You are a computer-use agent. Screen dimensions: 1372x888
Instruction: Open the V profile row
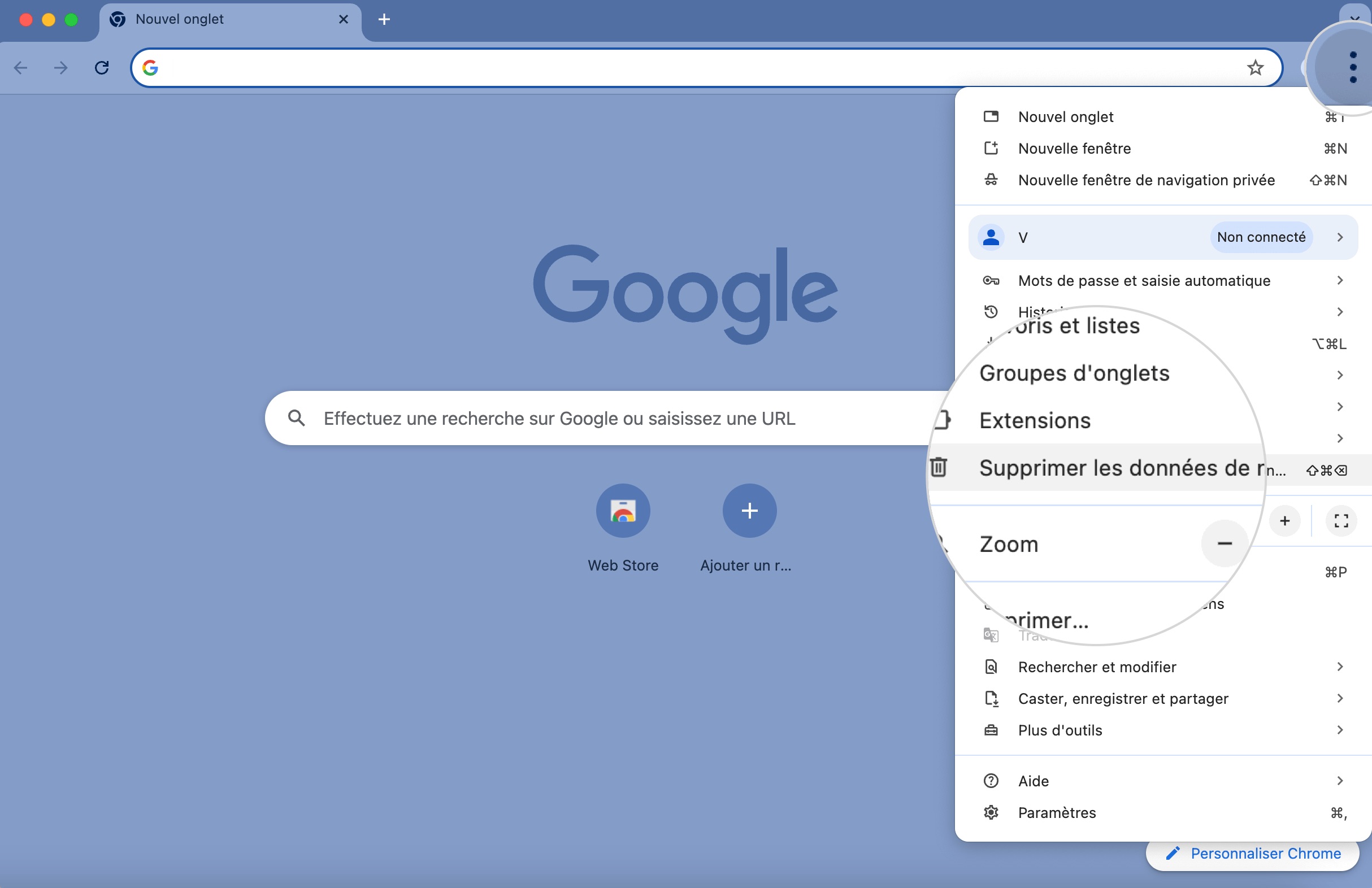[x=1163, y=237]
